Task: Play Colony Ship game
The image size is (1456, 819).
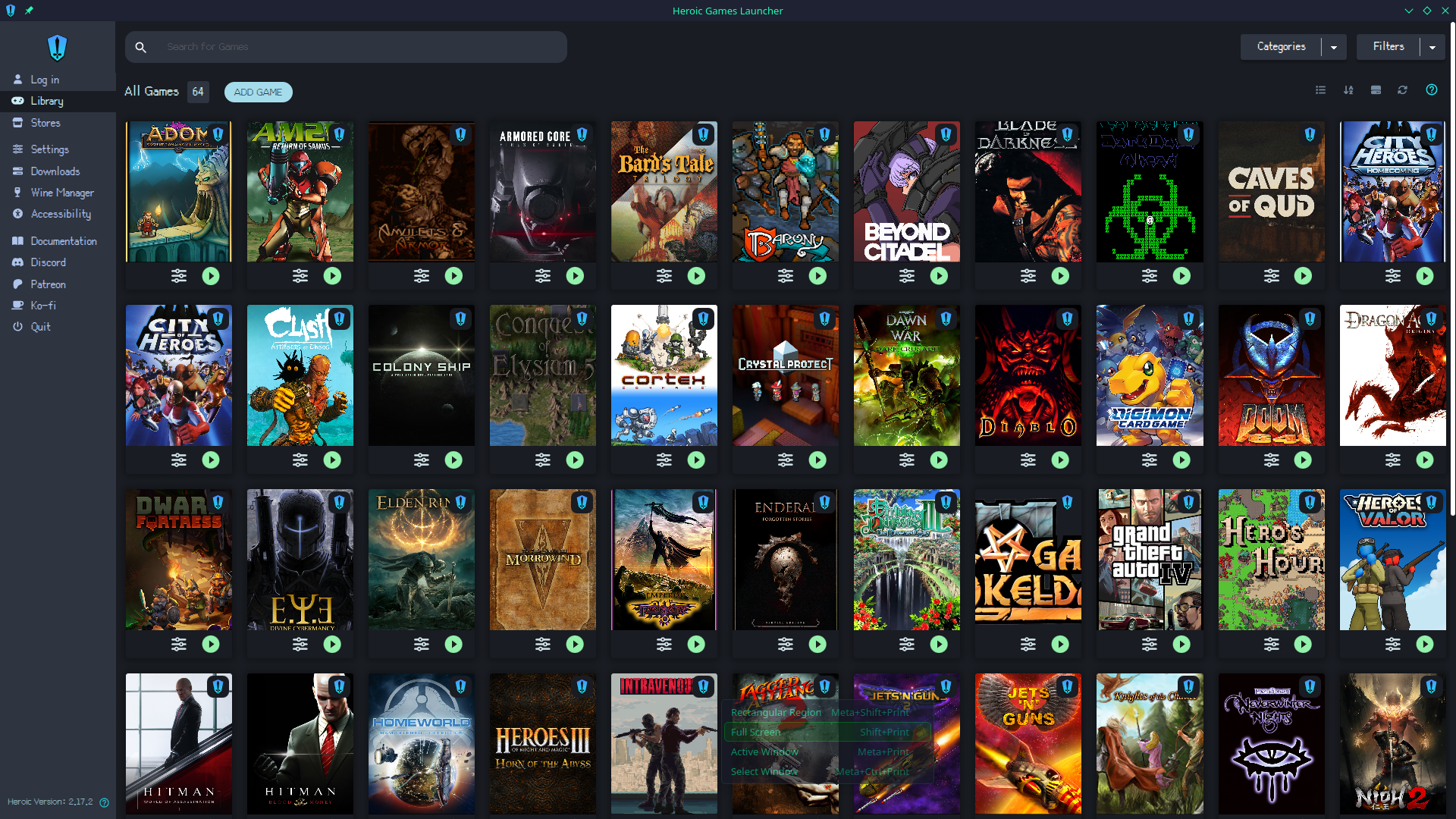Action: click(x=453, y=460)
